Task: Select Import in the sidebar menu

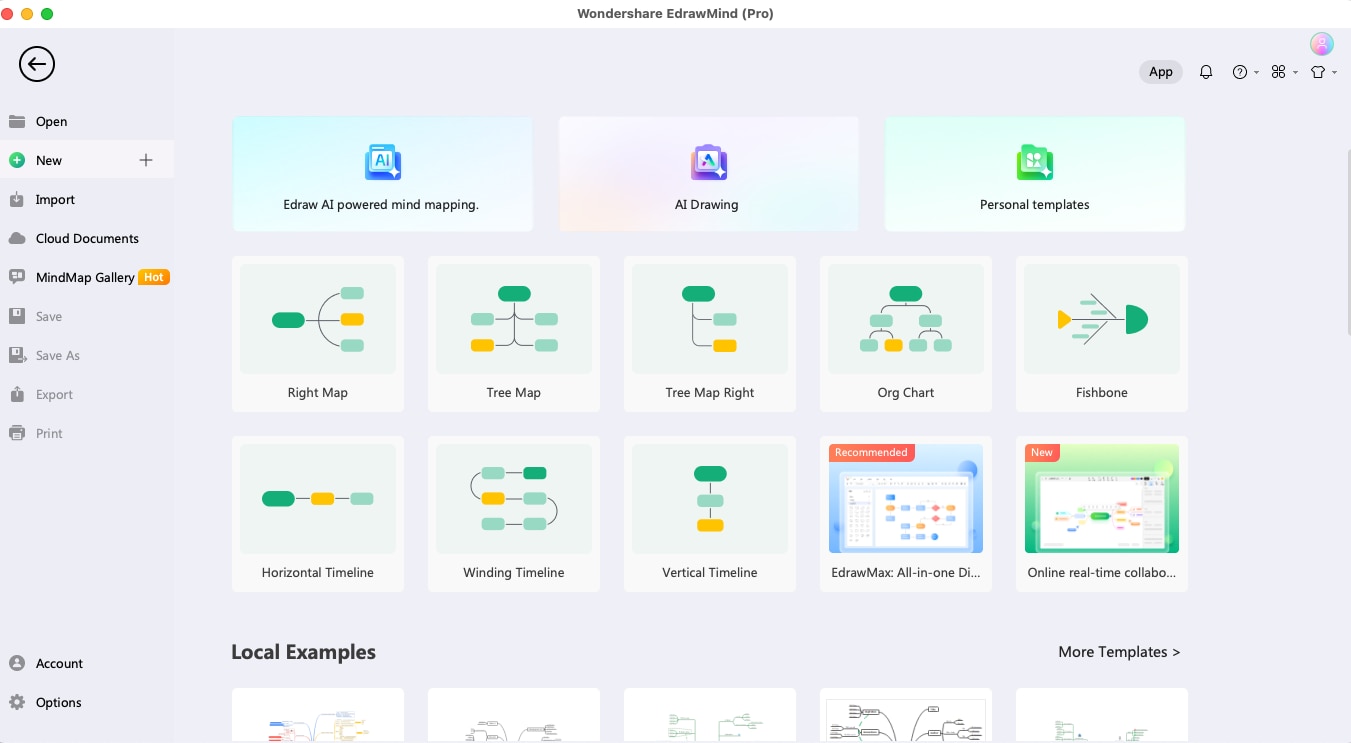Action: [87, 200]
